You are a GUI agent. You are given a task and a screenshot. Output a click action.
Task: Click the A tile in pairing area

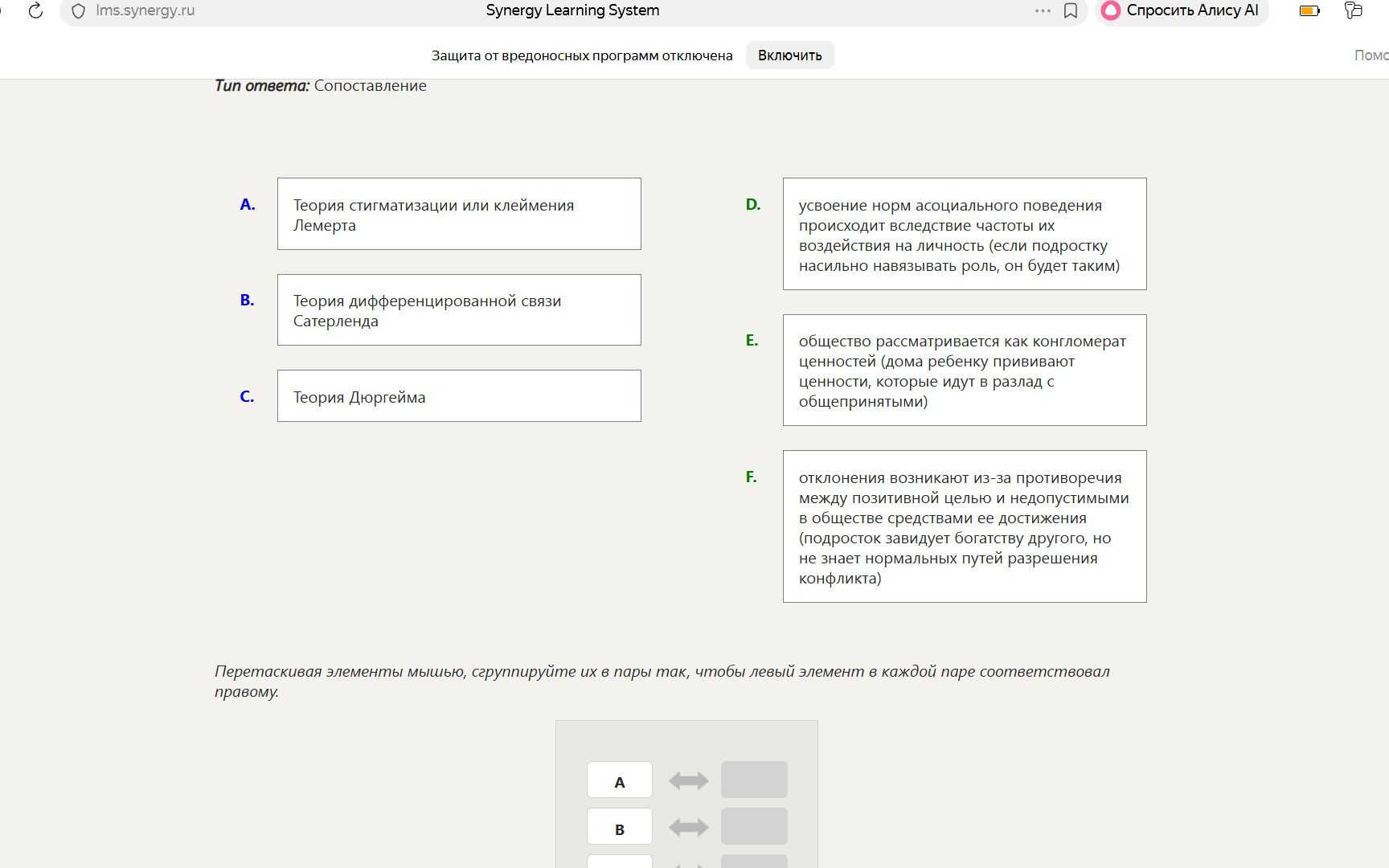tap(620, 780)
